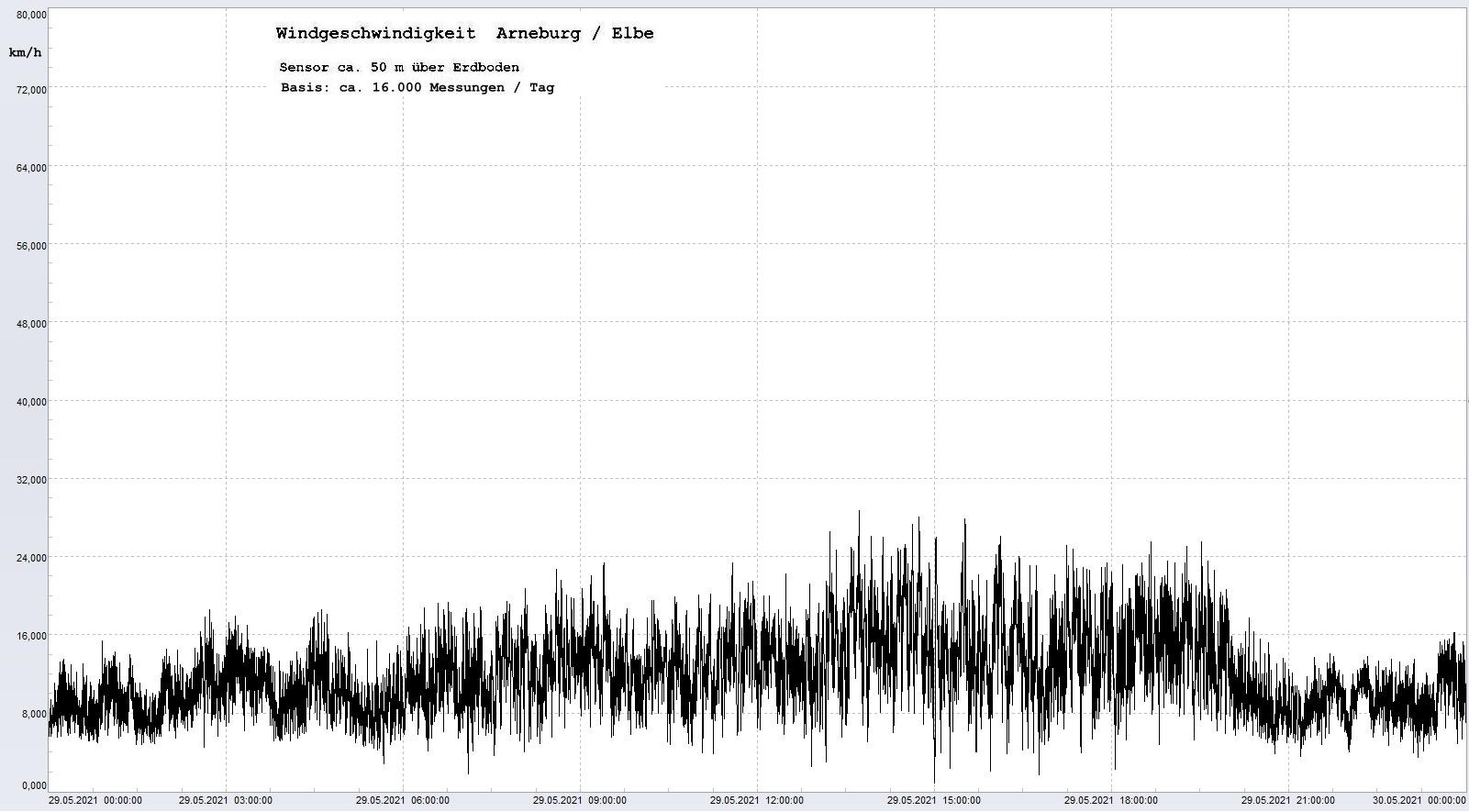Select the 'Sensor ca. 50 m über Erdboden' text

[399, 67]
